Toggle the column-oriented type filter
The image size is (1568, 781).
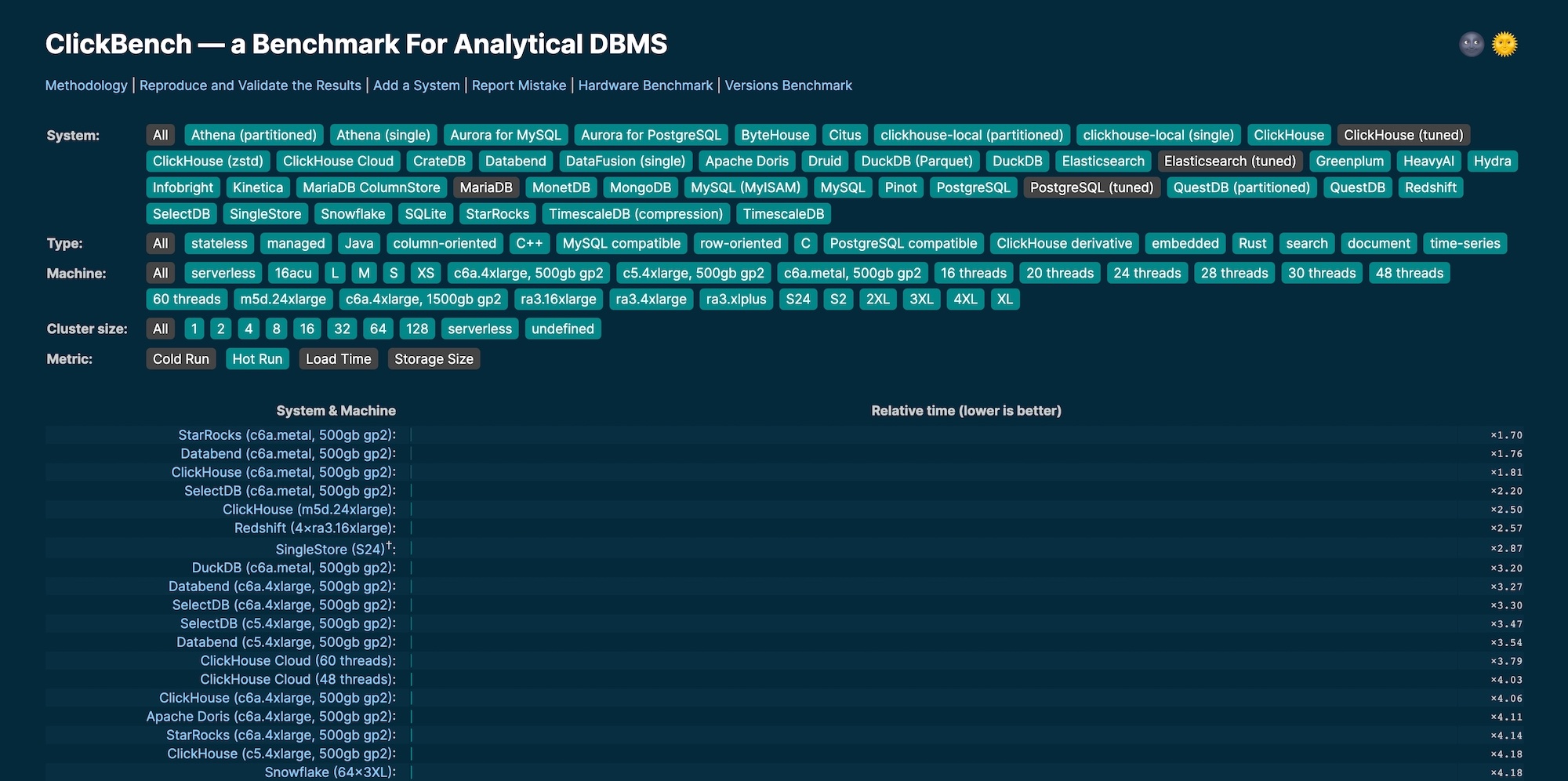(x=445, y=244)
